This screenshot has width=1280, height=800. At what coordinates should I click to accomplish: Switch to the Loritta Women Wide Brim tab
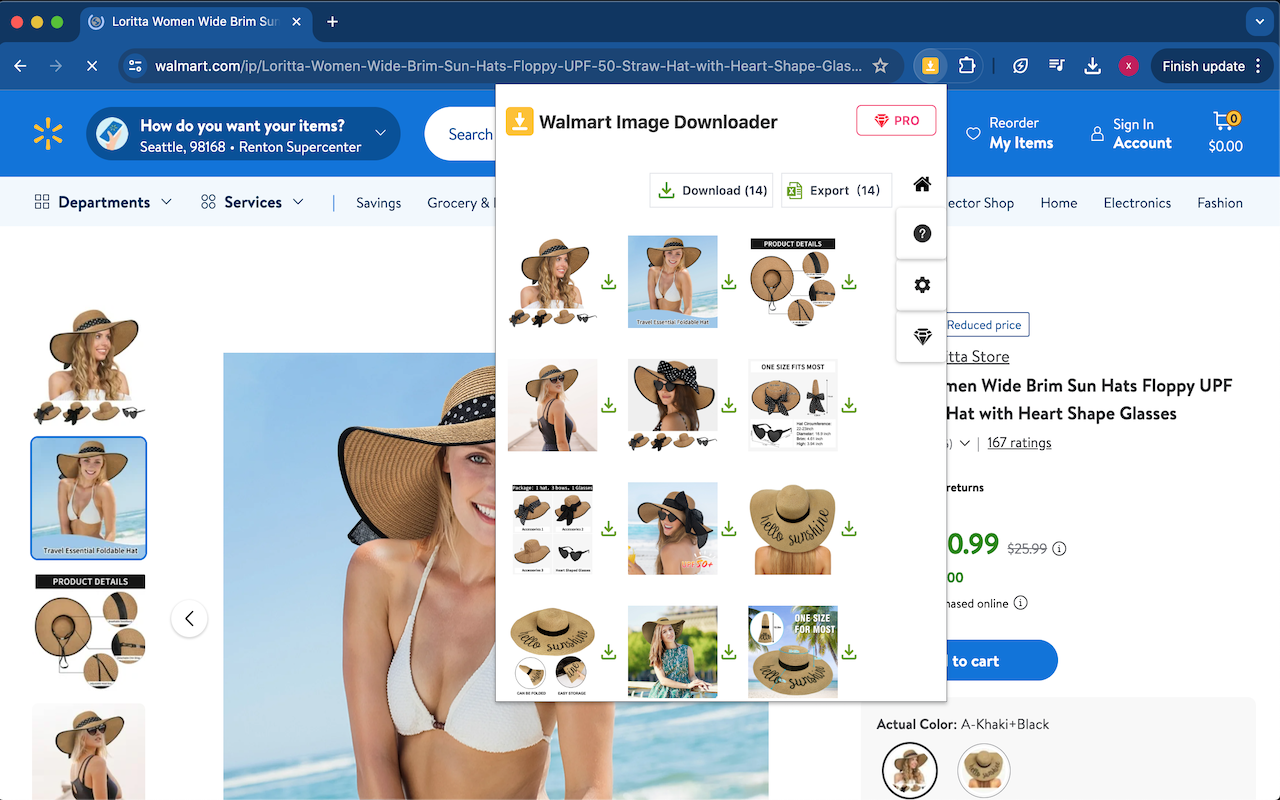[195, 21]
